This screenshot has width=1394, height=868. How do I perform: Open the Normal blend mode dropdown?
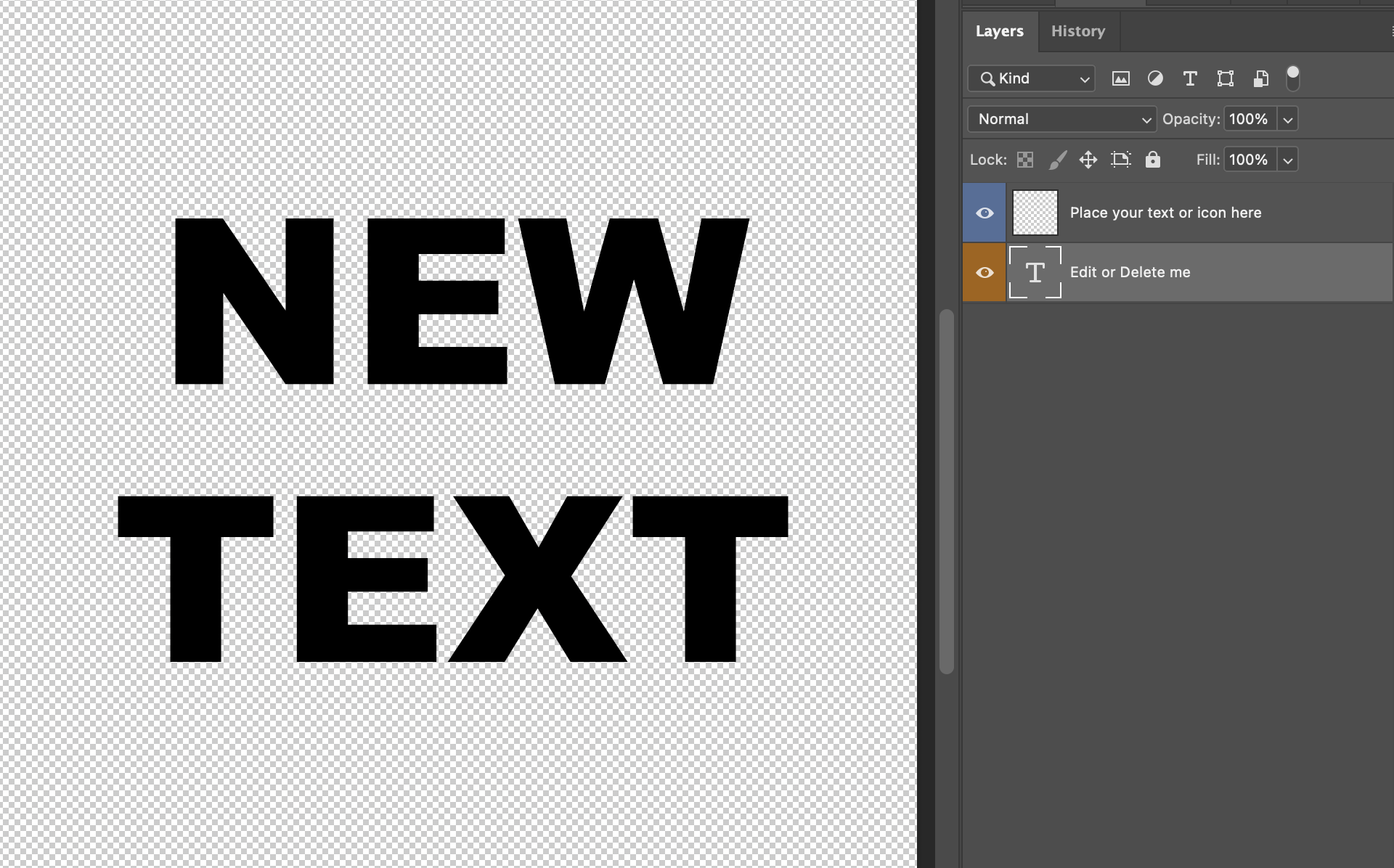1061,119
